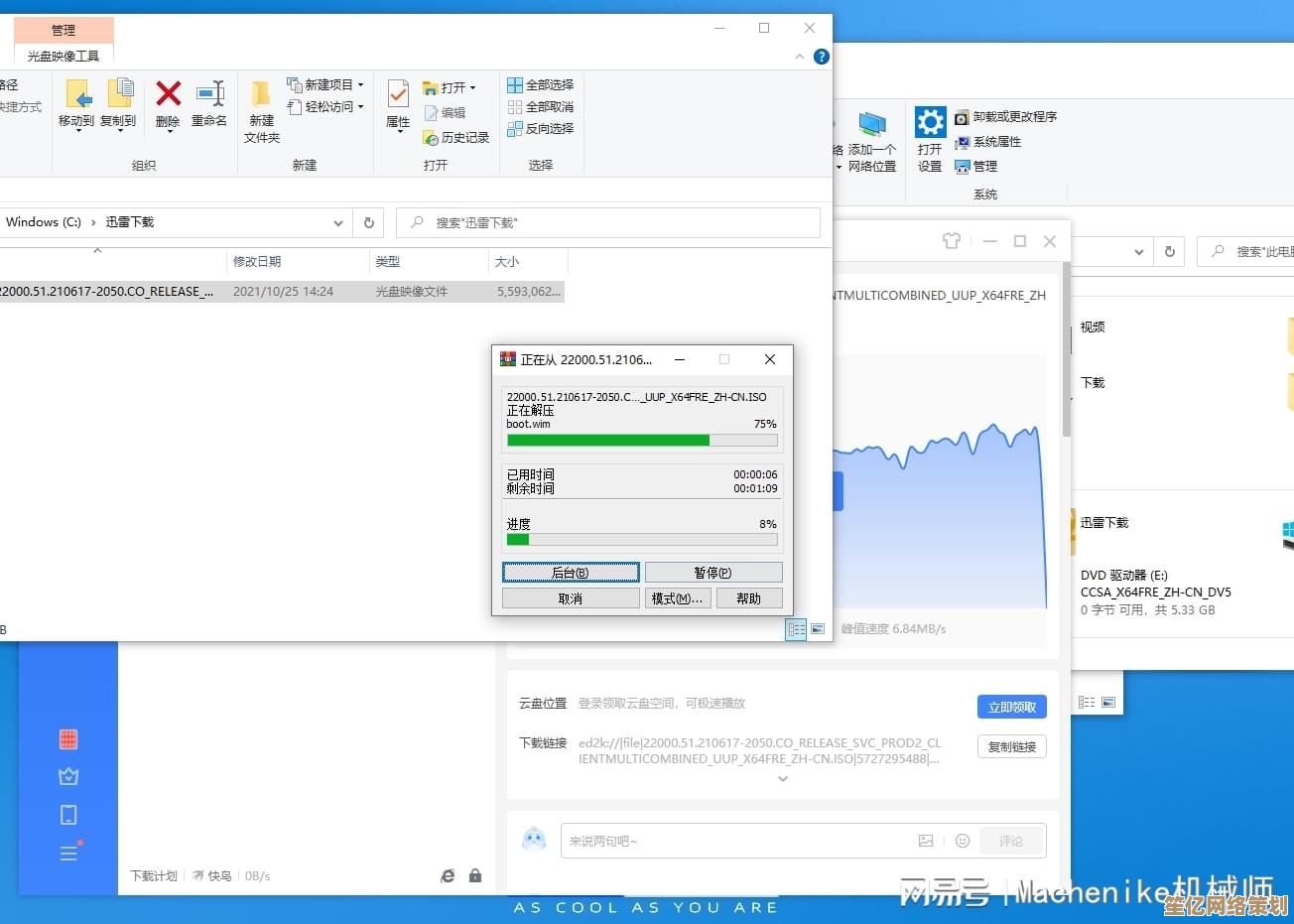Click the 删除 red X icon
Viewport: 1294px width, 924px height.
pos(169,93)
